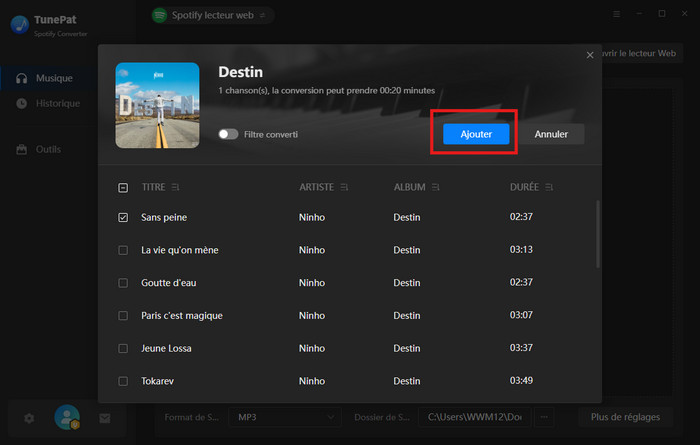The image size is (700, 445).
Task: Sort tracks using the ARTISTE sort icon
Action: [345, 187]
